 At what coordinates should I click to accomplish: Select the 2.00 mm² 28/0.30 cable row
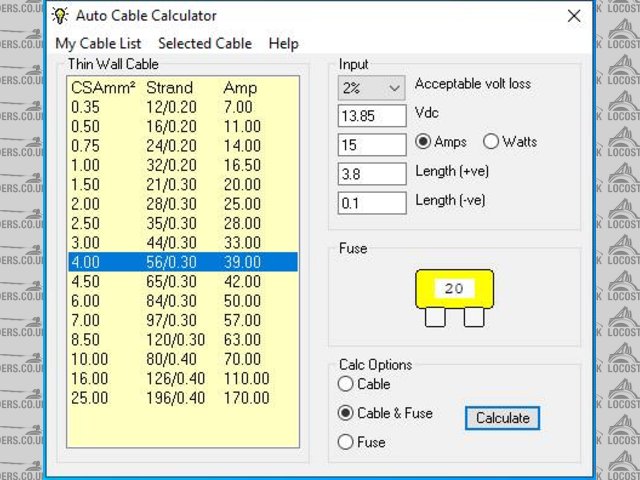point(183,204)
